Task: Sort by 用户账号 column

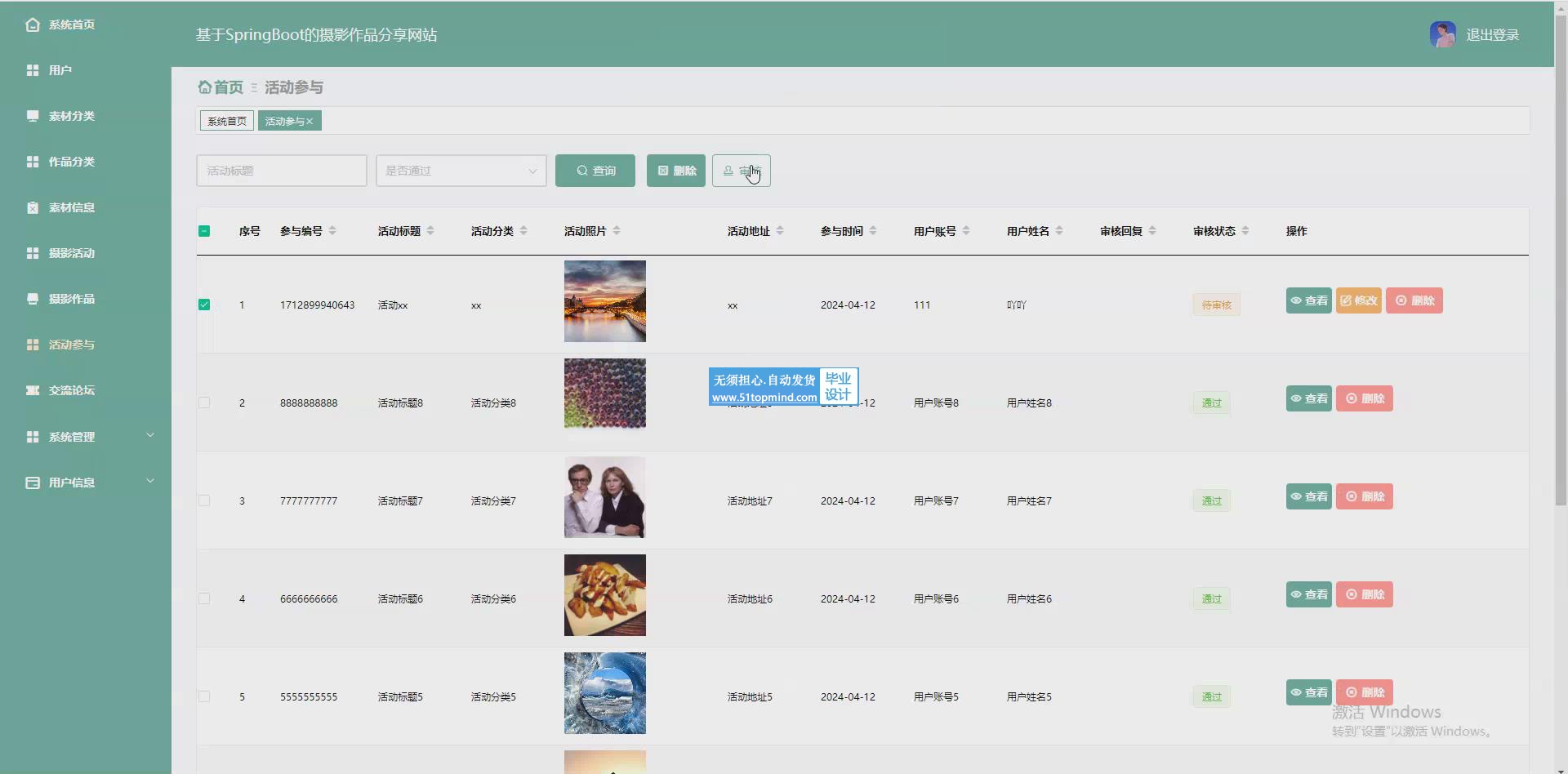Action: pyautogui.click(x=966, y=231)
